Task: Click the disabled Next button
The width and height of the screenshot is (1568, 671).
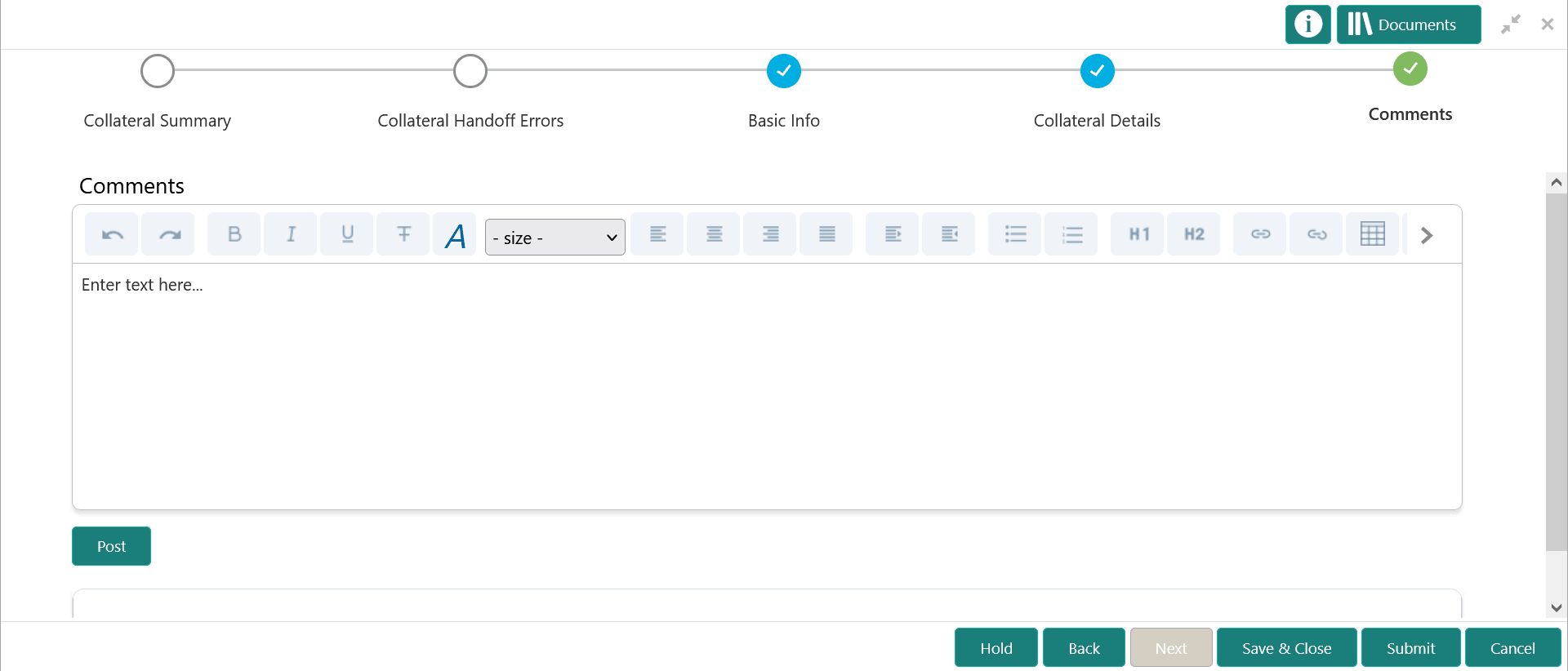Action: tap(1171, 648)
